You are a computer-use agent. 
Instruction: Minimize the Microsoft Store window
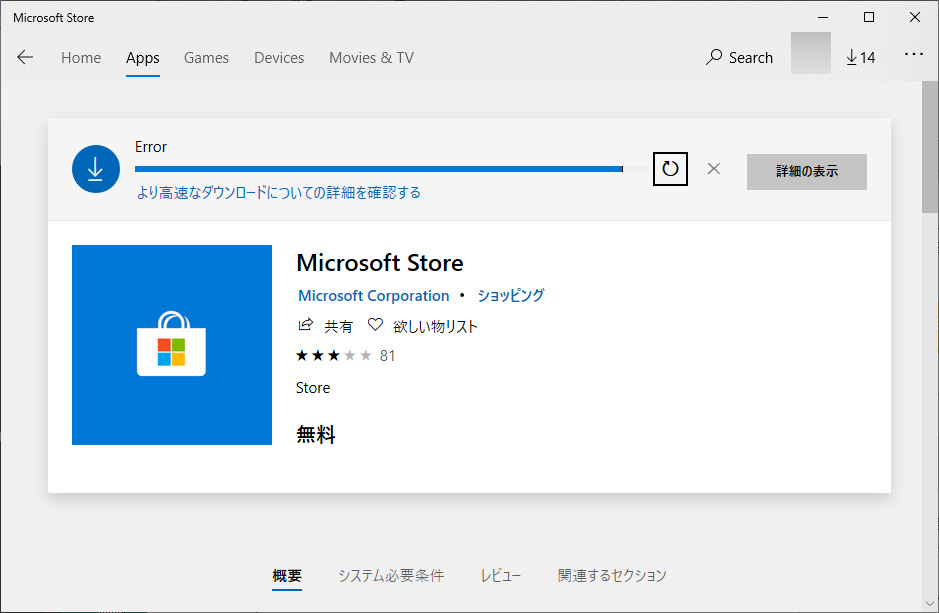pos(823,17)
